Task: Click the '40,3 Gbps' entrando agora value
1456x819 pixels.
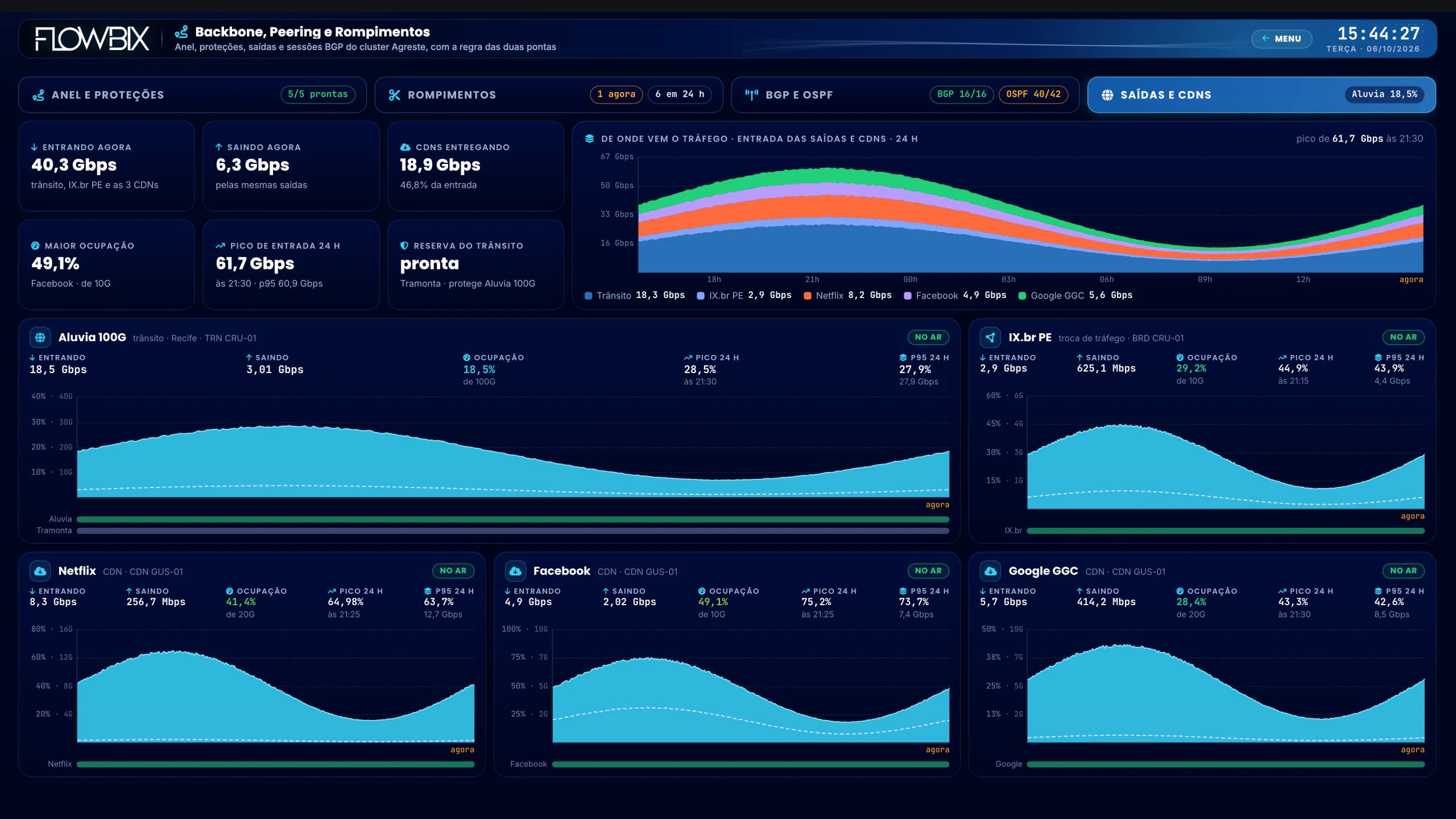Action: click(x=74, y=165)
